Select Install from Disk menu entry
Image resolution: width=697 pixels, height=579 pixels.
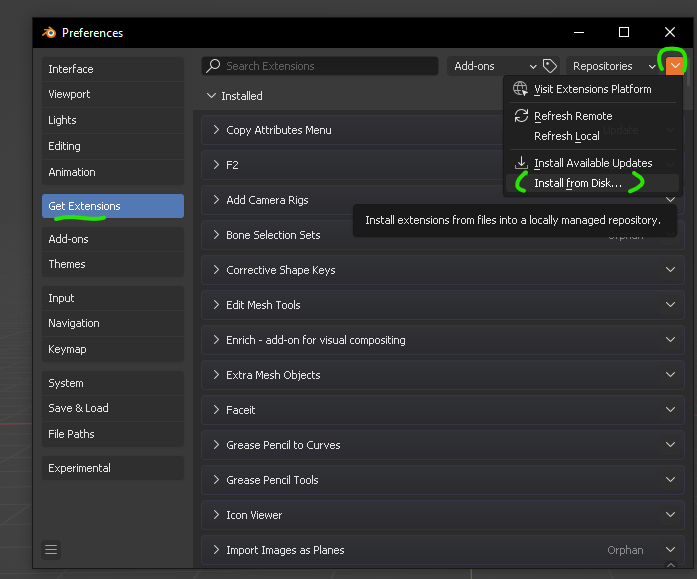[578, 184]
